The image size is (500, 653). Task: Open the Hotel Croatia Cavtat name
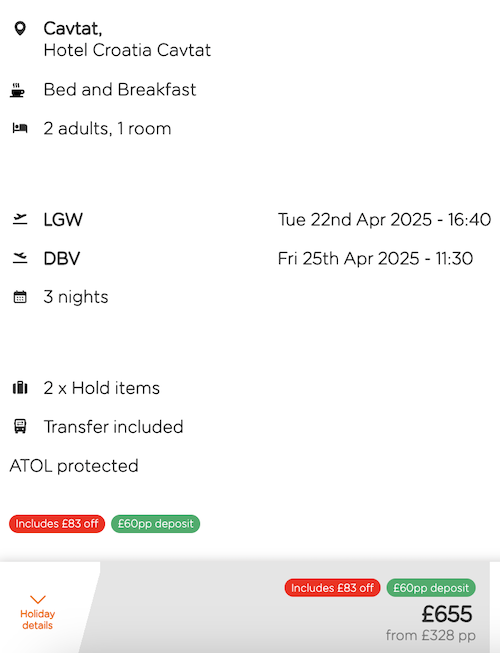(x=127, y=50)
